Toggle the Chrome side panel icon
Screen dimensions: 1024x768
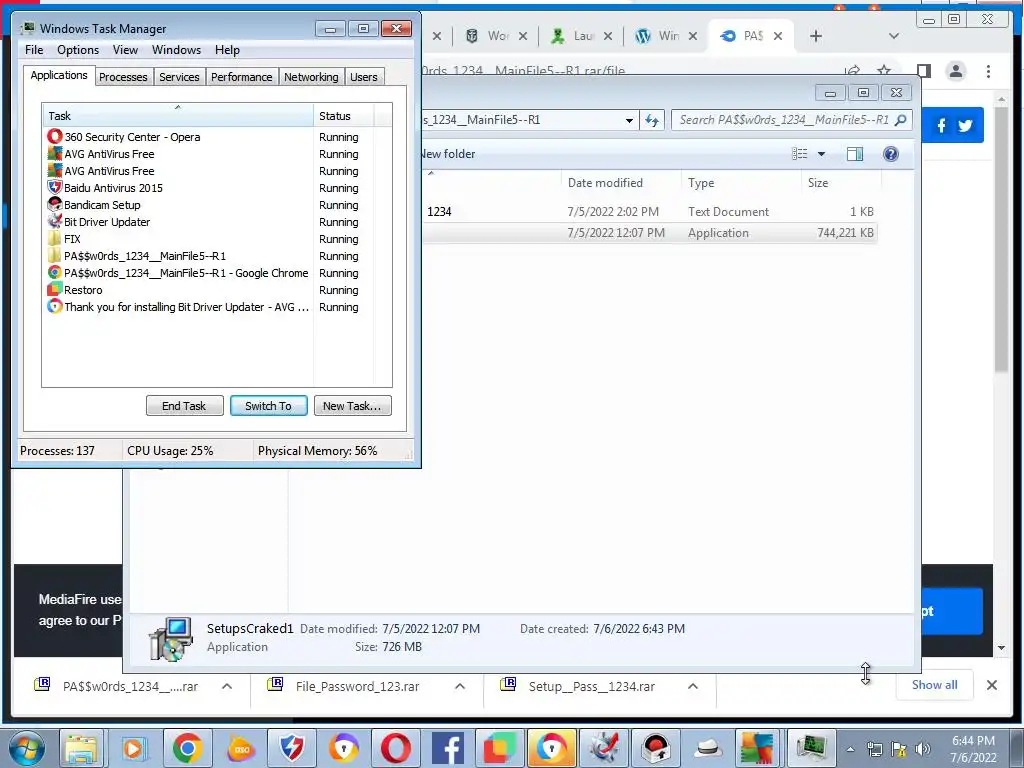coord(923,71)
